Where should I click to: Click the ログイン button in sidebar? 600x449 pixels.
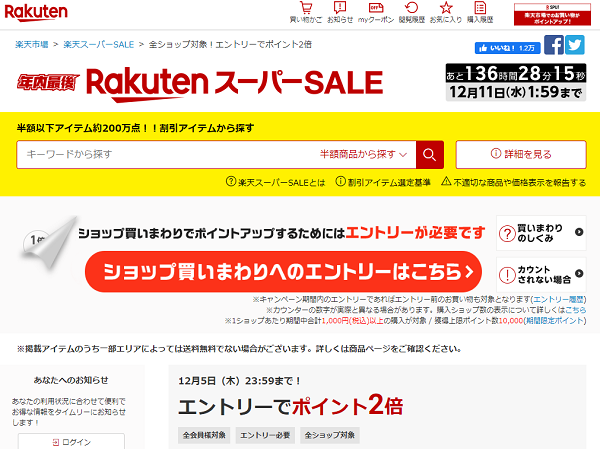tap(71, 442)
